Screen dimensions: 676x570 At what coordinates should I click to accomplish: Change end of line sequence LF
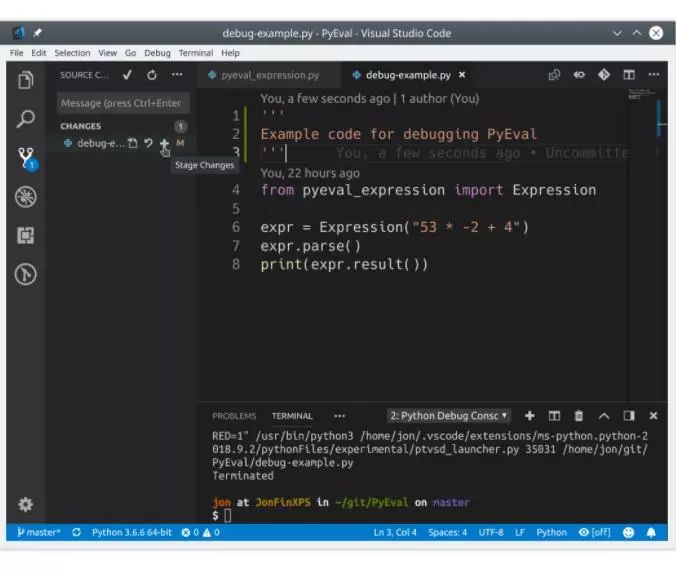520,532
